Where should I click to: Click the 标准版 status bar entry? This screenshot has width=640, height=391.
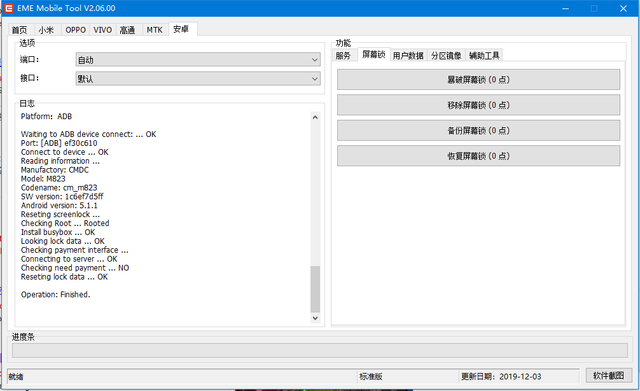pos(371,377)
